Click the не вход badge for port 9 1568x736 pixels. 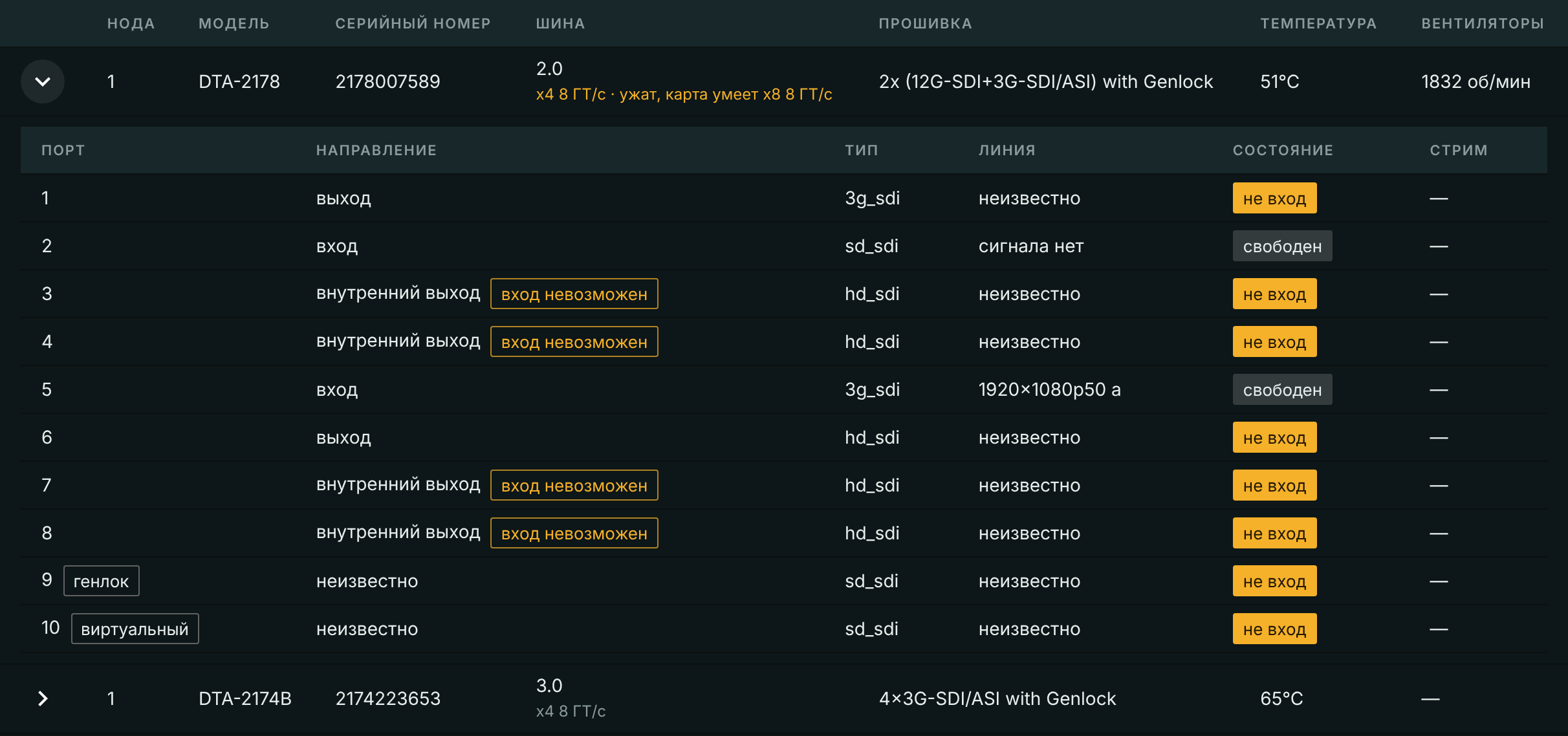point(1274,581)
